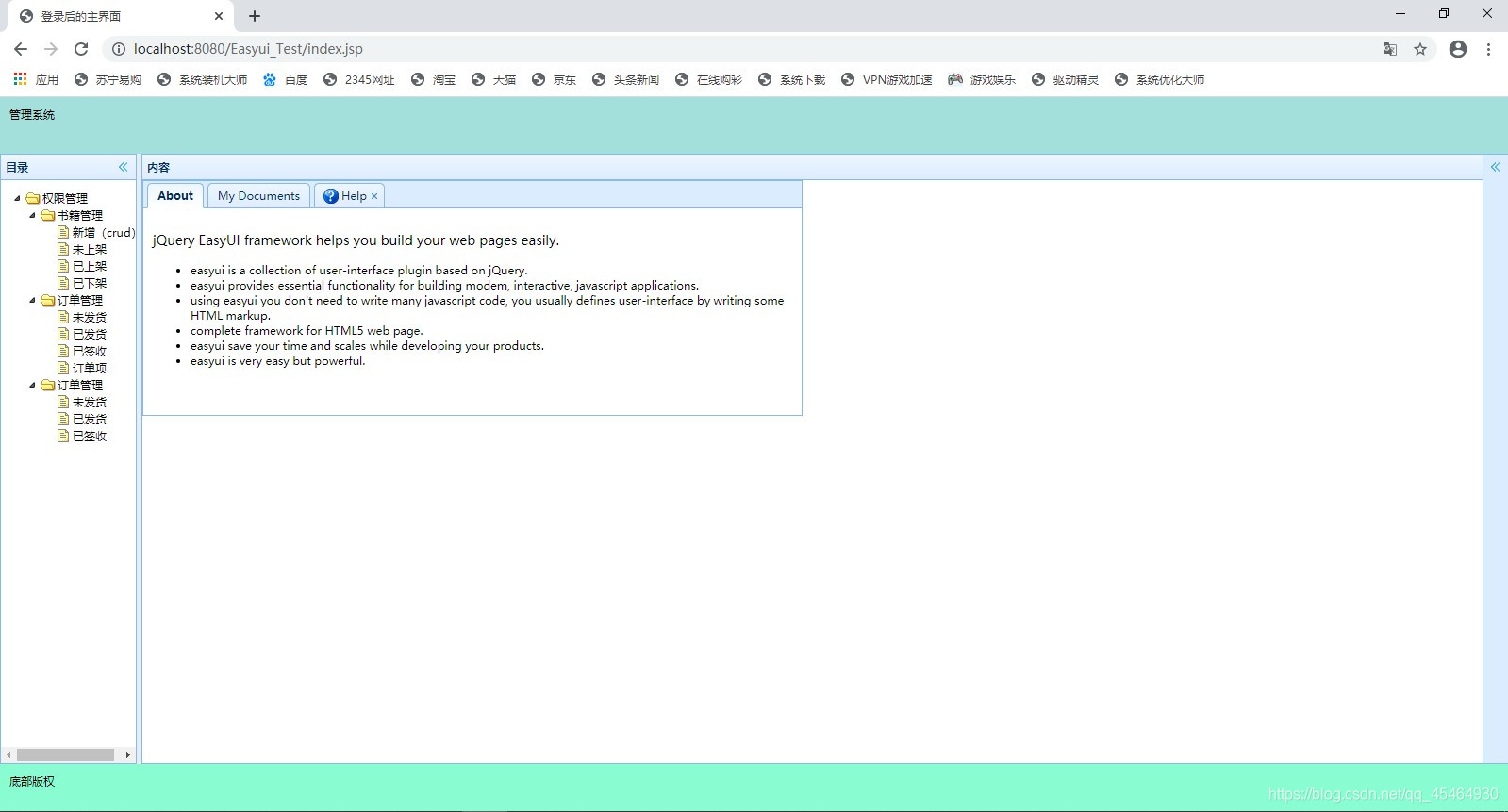Click the 管理系统 header text
This screenshot has height=812, width=1508.
pyautogui.click(x=32, y=115)
